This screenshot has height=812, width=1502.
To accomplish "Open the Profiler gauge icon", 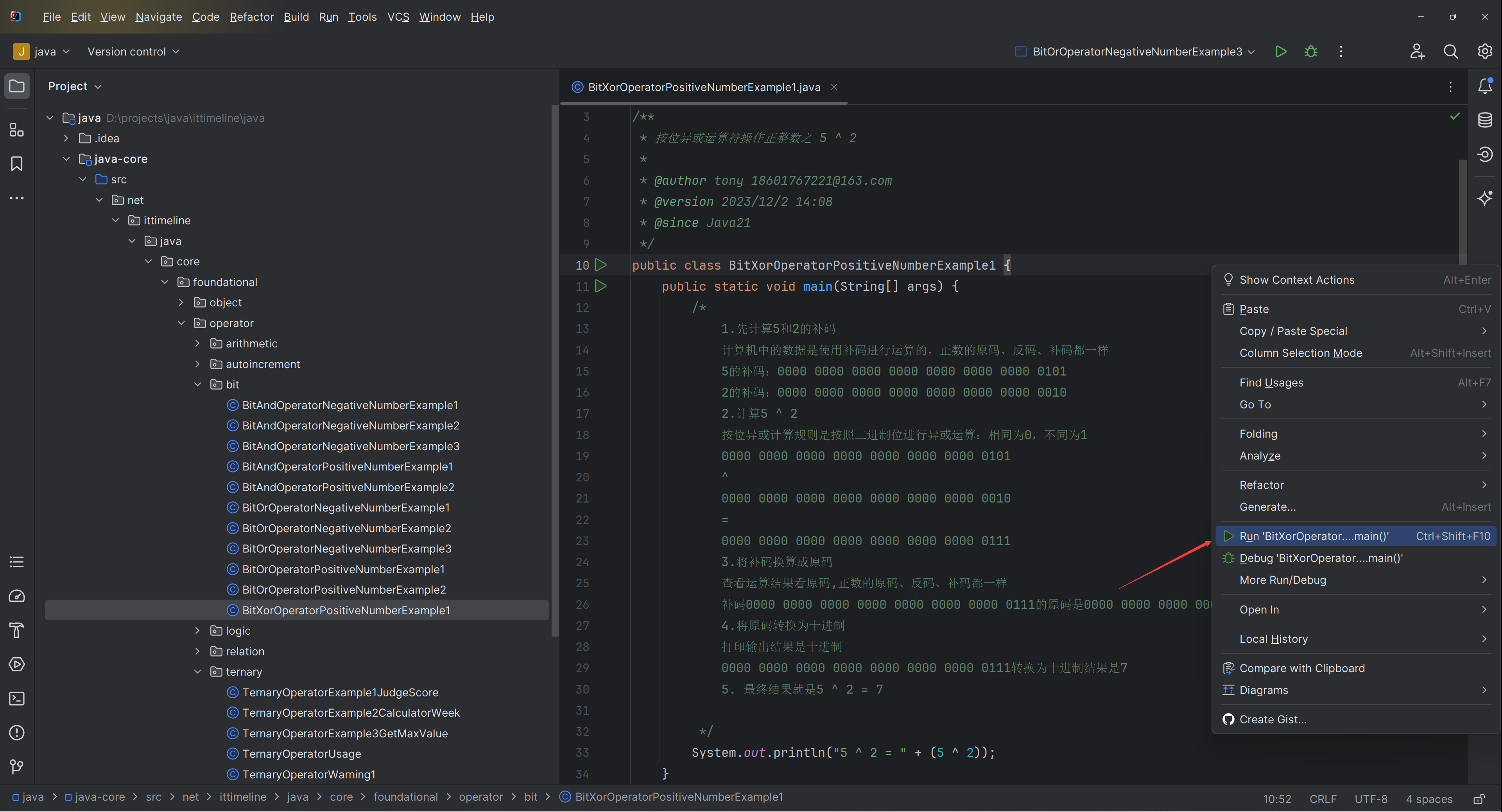I will 17,596.
